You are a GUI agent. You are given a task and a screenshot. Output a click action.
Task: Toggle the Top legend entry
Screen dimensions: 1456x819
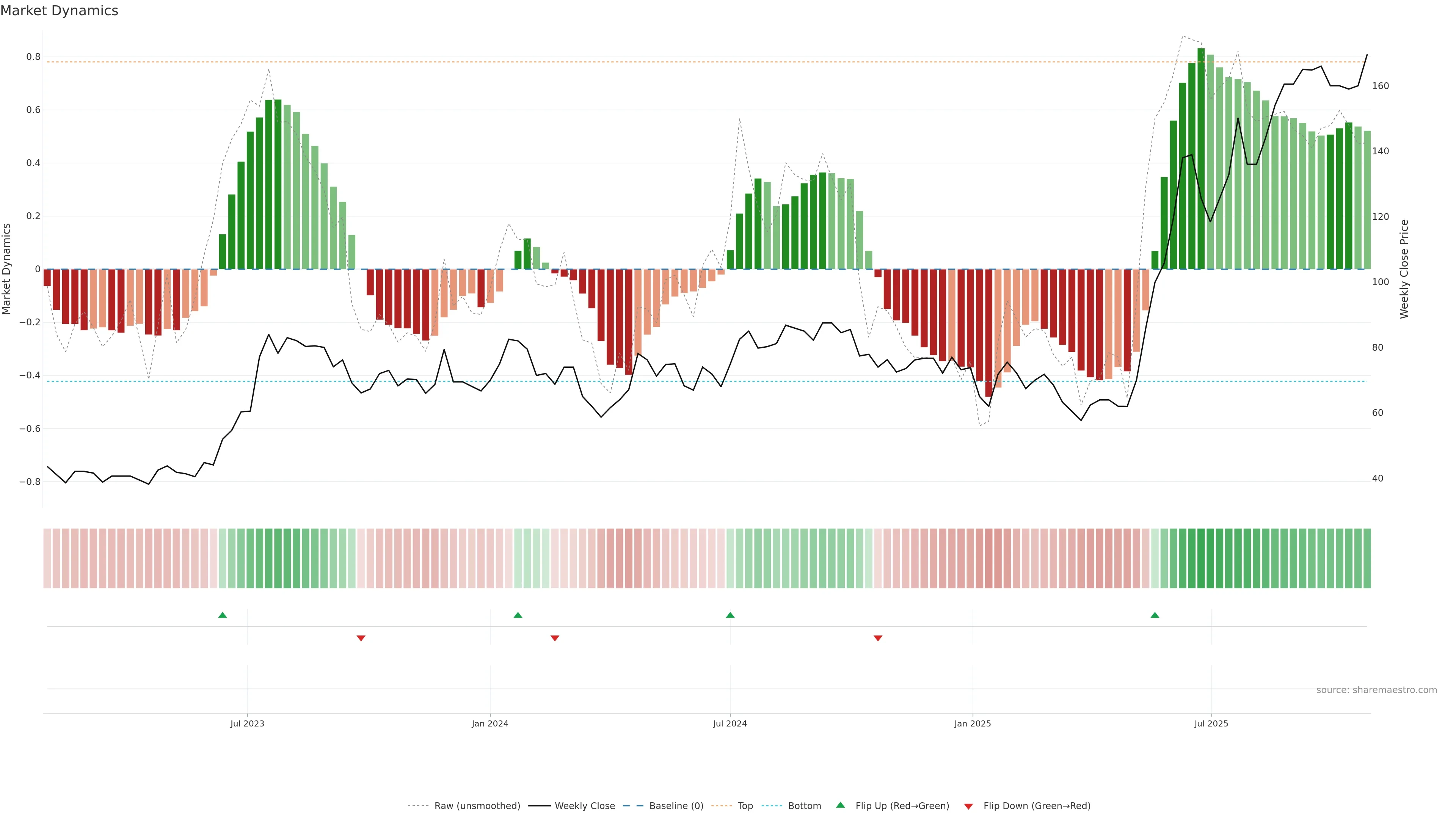(x=745, y=806)
